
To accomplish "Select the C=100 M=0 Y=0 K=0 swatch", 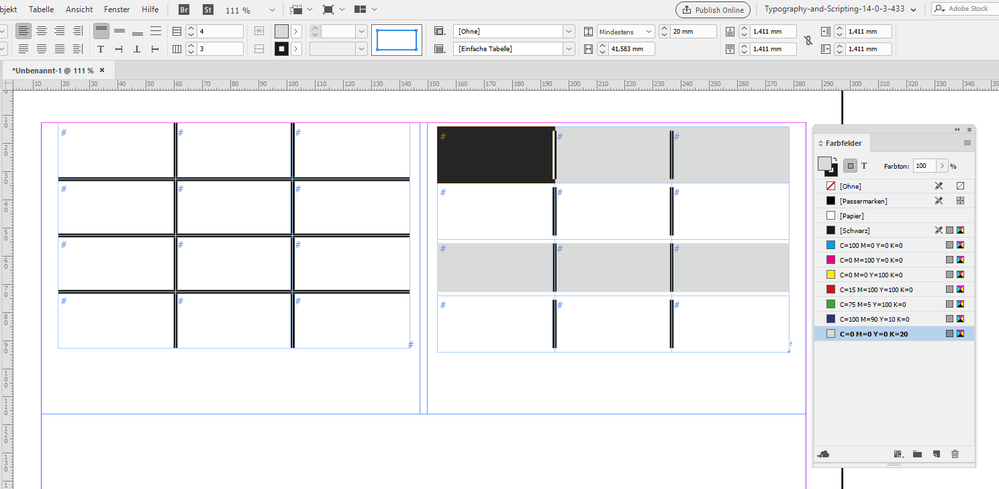I will coord(894,245).
